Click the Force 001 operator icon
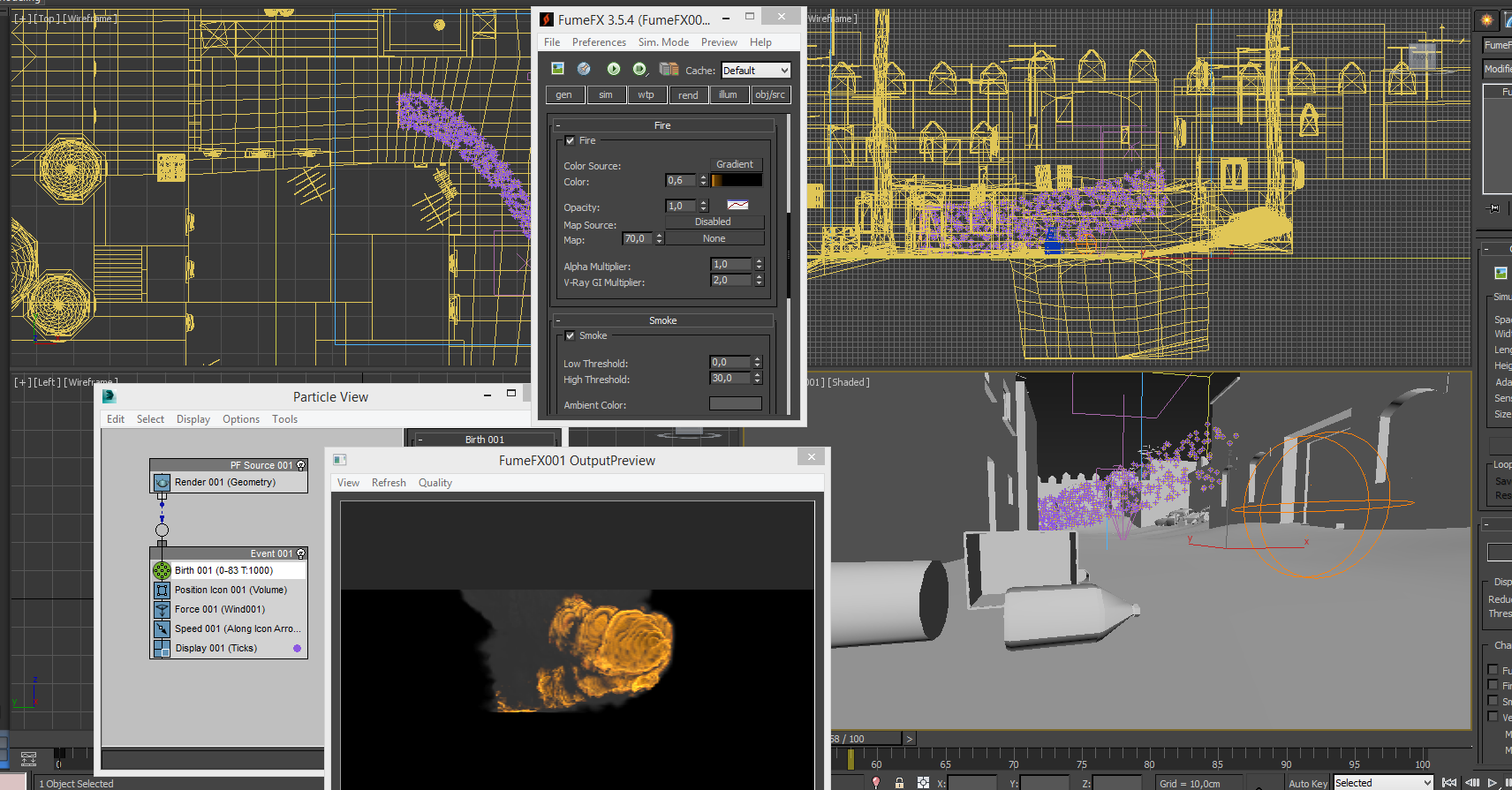Screen dimensions: 1512x790 pos(163,610)
